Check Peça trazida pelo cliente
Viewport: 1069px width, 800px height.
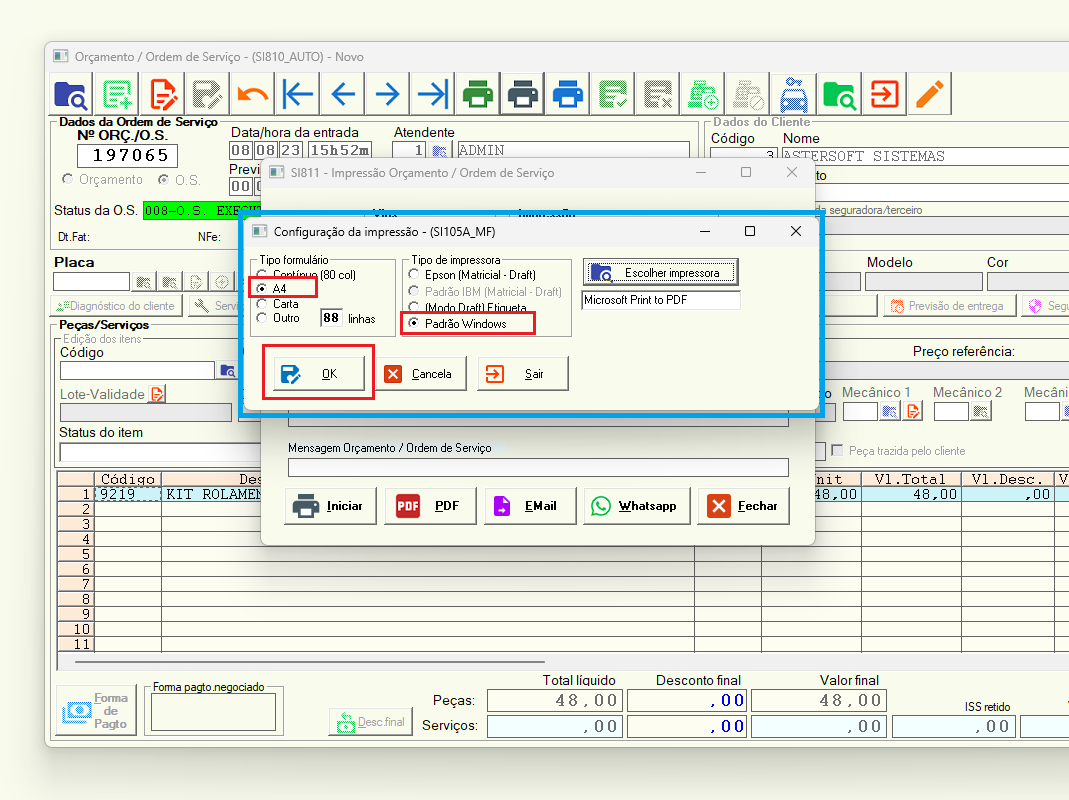[x=837, y=450]
